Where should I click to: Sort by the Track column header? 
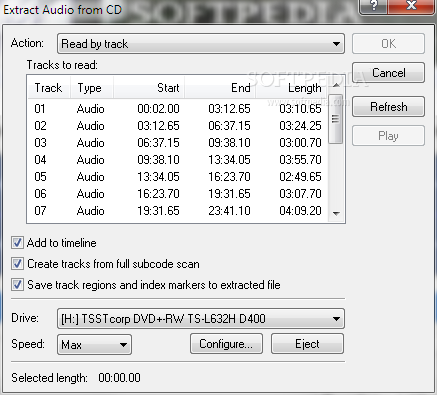pos(49,88)
